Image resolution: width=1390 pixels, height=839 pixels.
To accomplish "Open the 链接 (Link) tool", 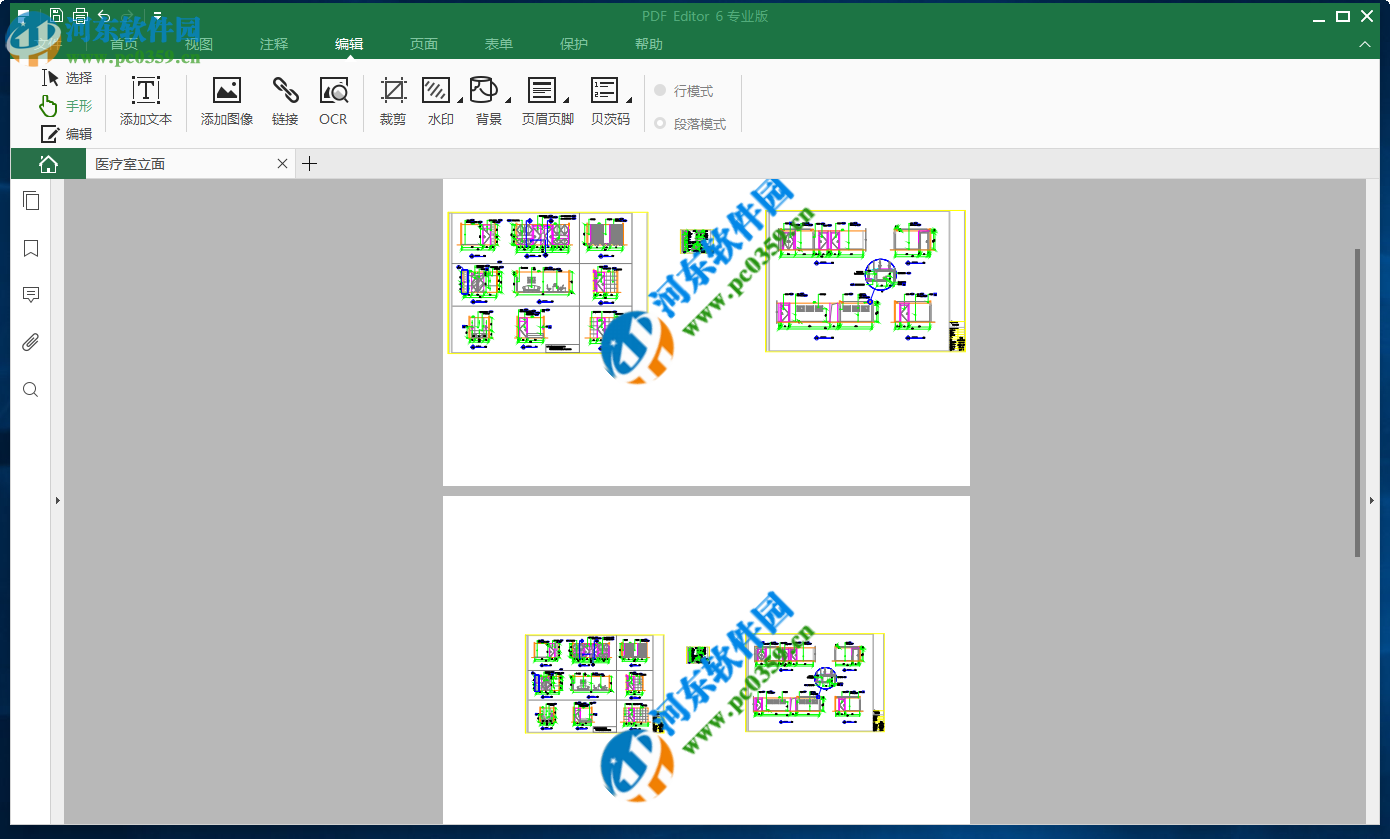I will point(285,100).
